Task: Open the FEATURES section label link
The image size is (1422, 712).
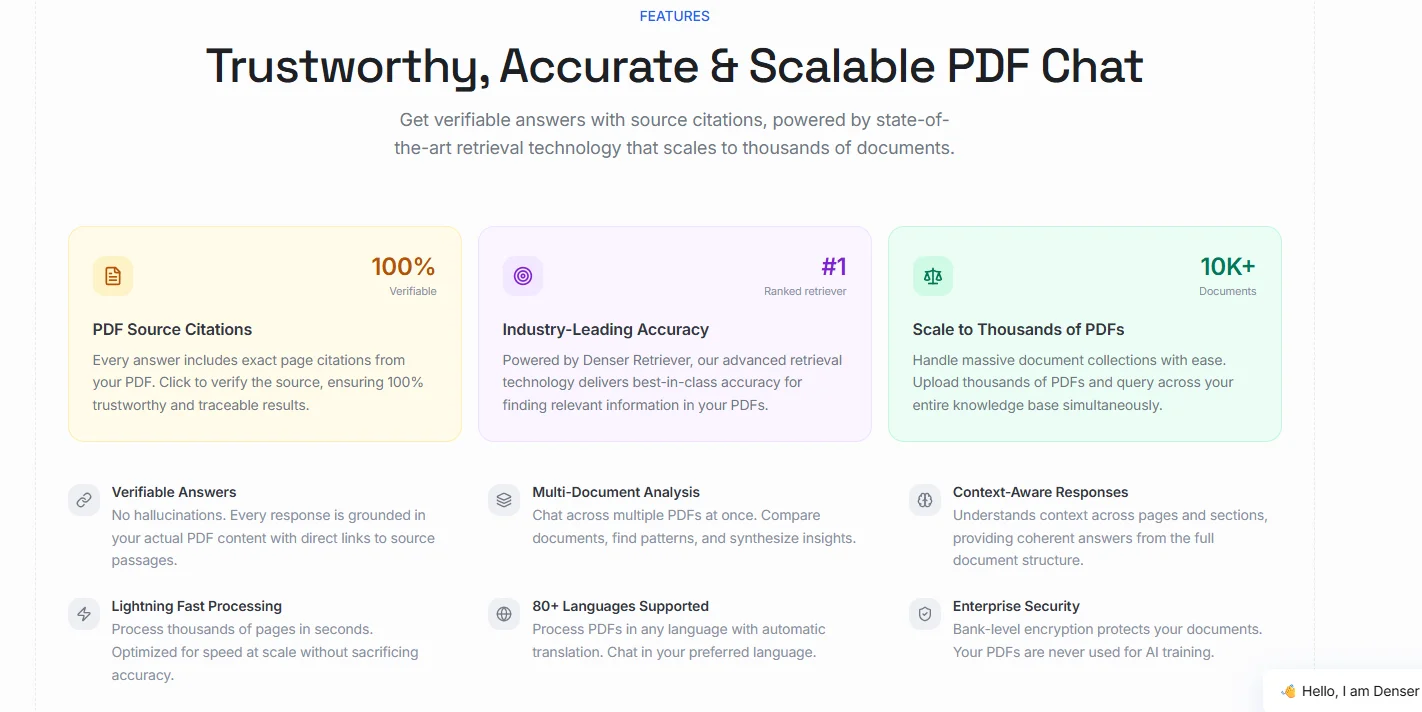Action: (x=674, y=15)
